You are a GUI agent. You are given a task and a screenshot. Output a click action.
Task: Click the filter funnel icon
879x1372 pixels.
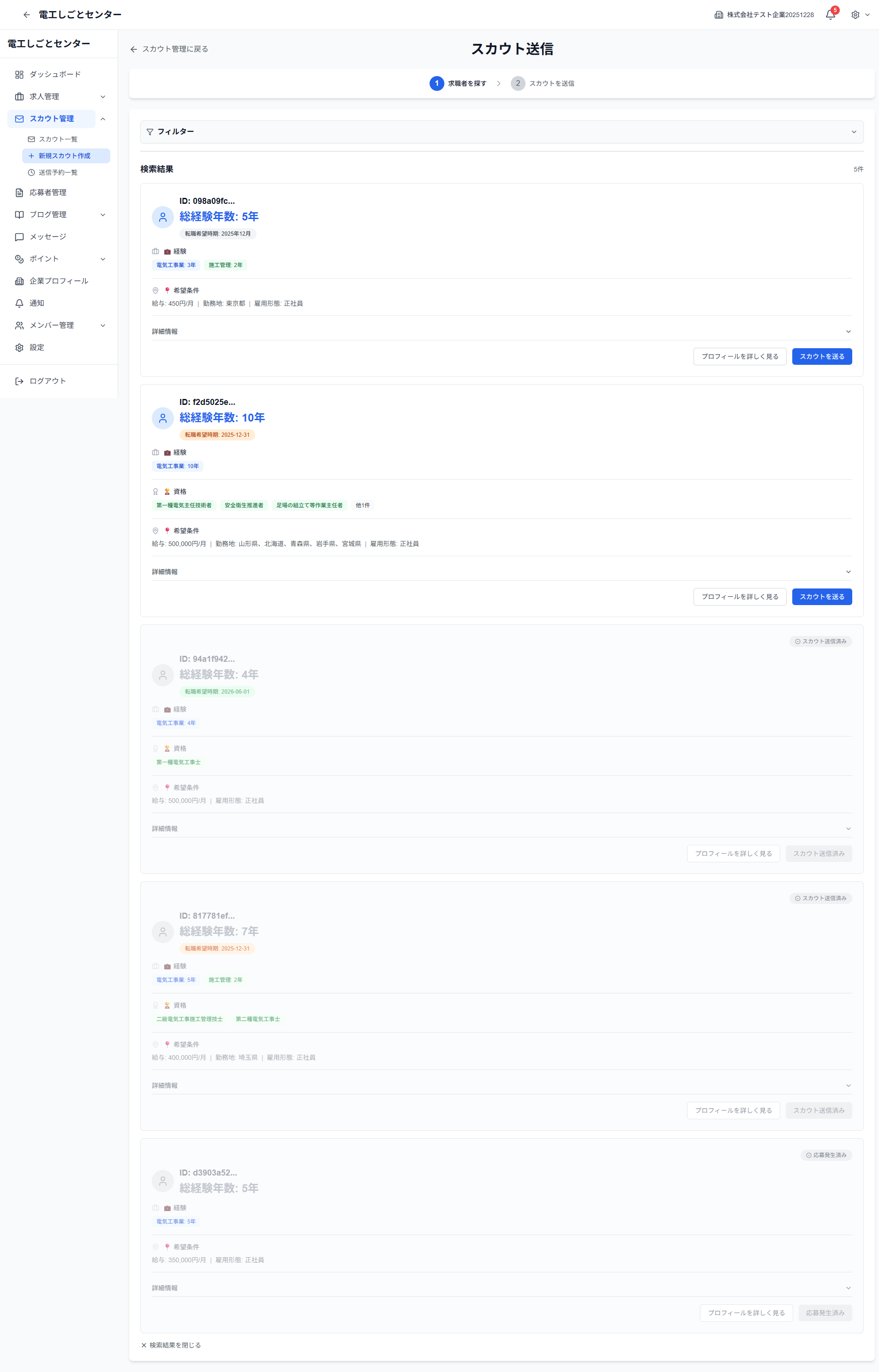click(x=150, y=132)
